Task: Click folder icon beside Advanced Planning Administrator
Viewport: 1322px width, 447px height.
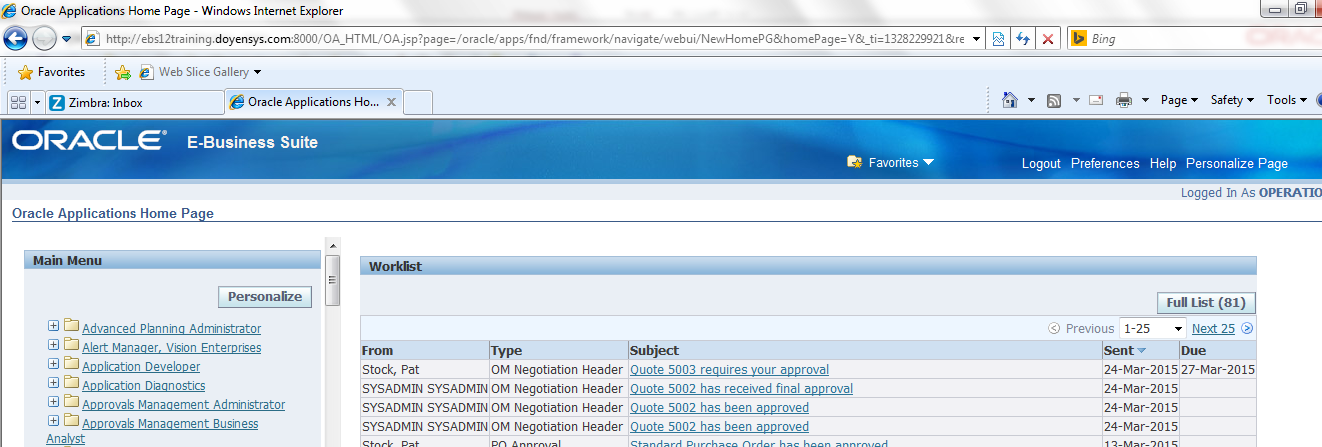Action: (71, 326)
